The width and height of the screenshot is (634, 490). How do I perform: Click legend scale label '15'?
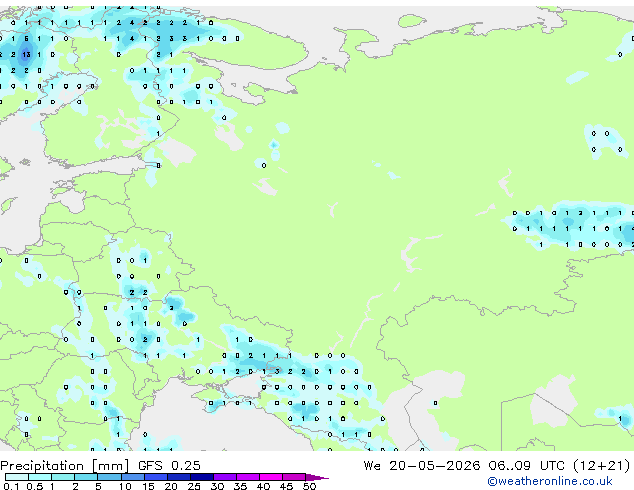148,486
